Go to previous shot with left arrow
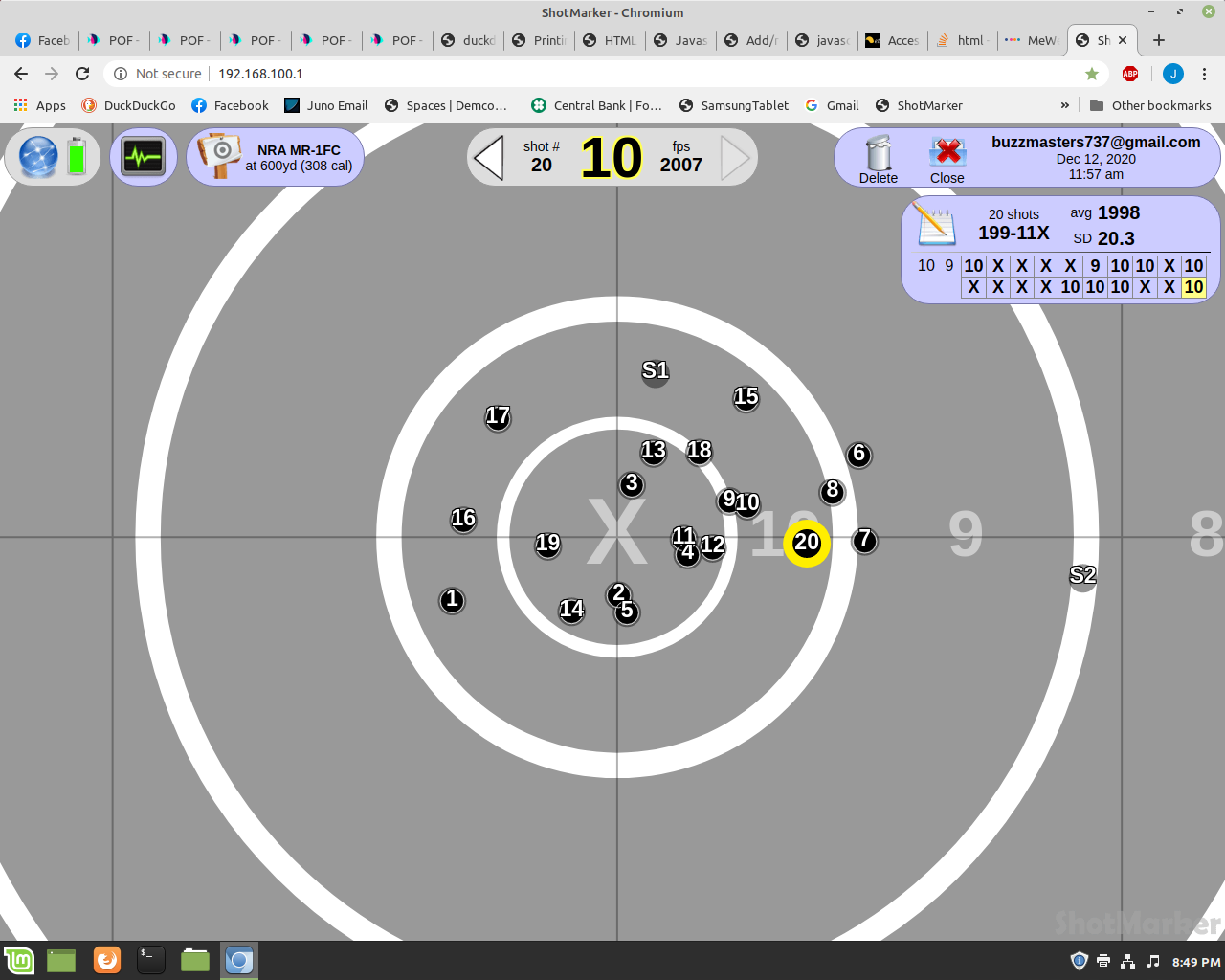1225x980 pixels. click(489, 158)
